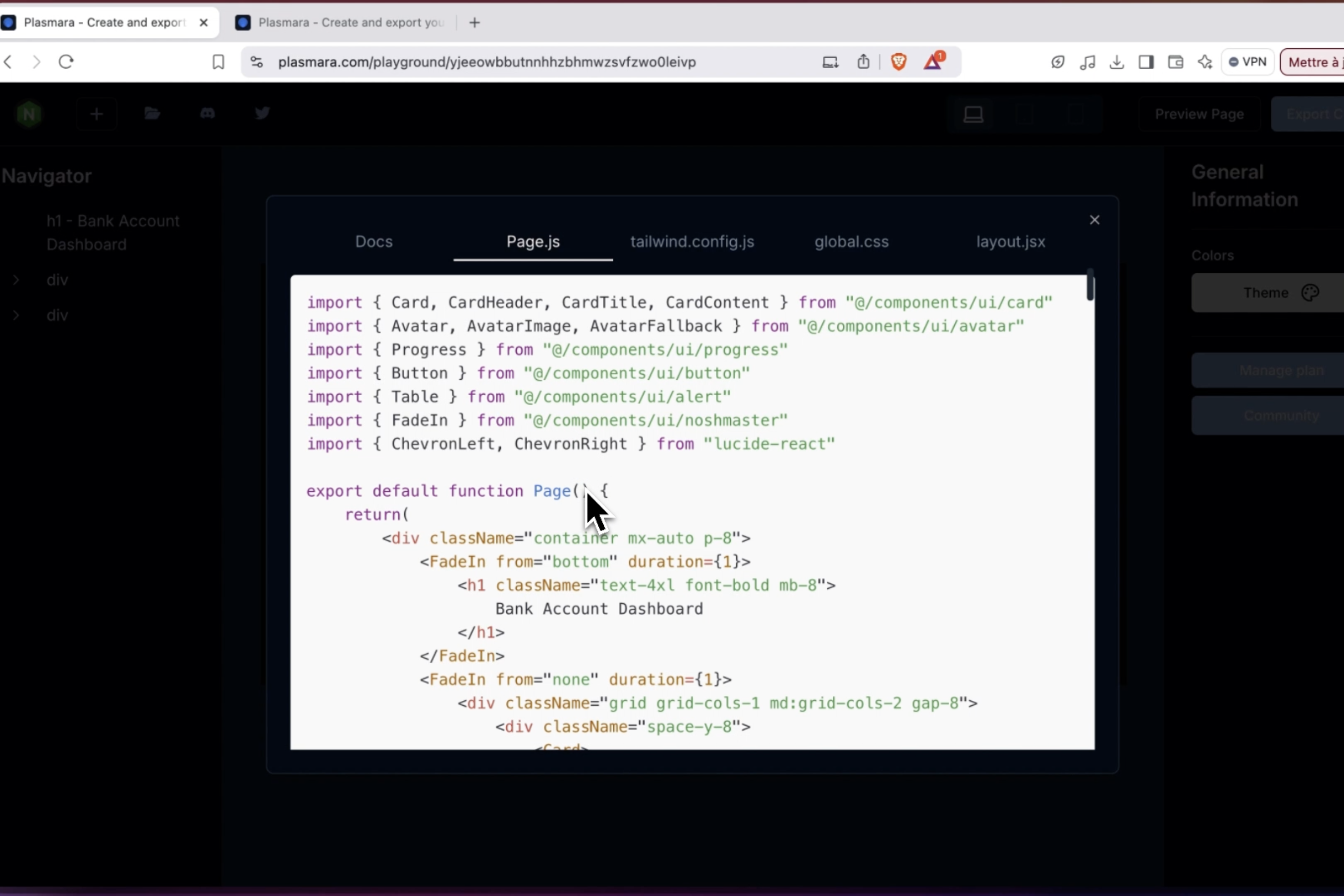Click the share icon in address bar

pyautogui.click(x=864, y=62)
